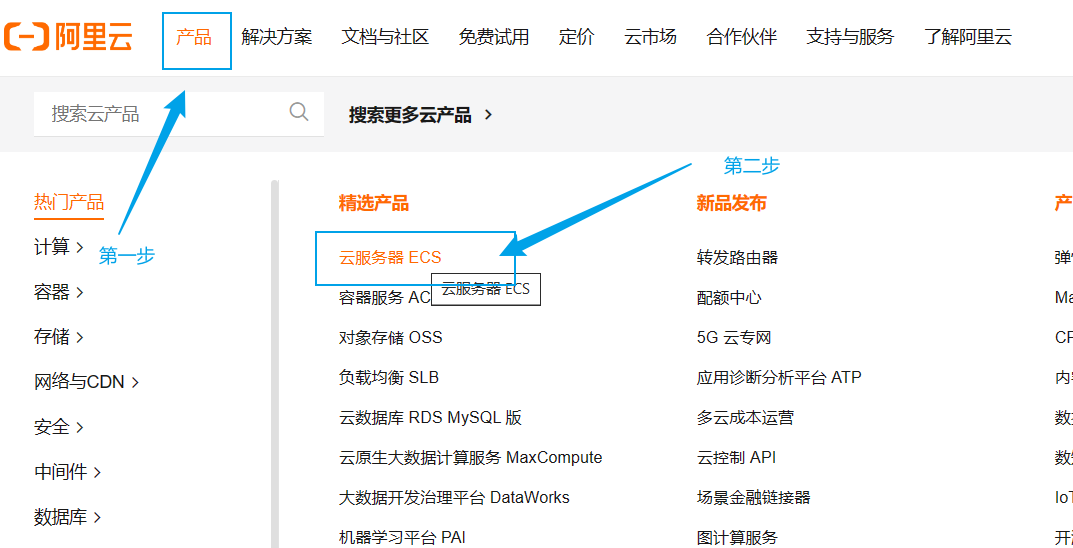This screenshot has width=1073, height=548.
Task: Open the 图计算服务 link
Action: (x=738, y=538)
